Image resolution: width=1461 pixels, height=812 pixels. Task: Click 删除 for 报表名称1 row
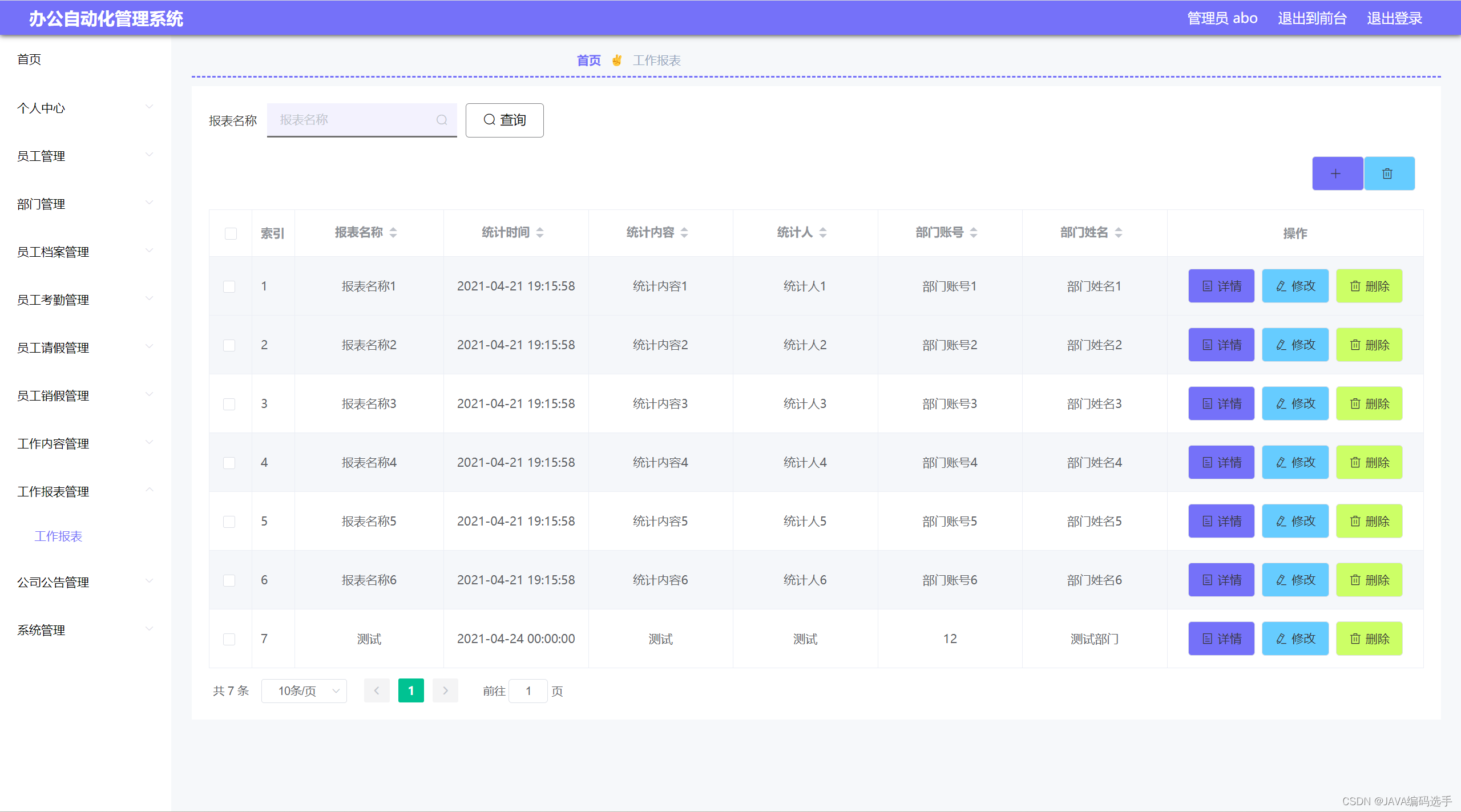click(x=1369, y=286)
